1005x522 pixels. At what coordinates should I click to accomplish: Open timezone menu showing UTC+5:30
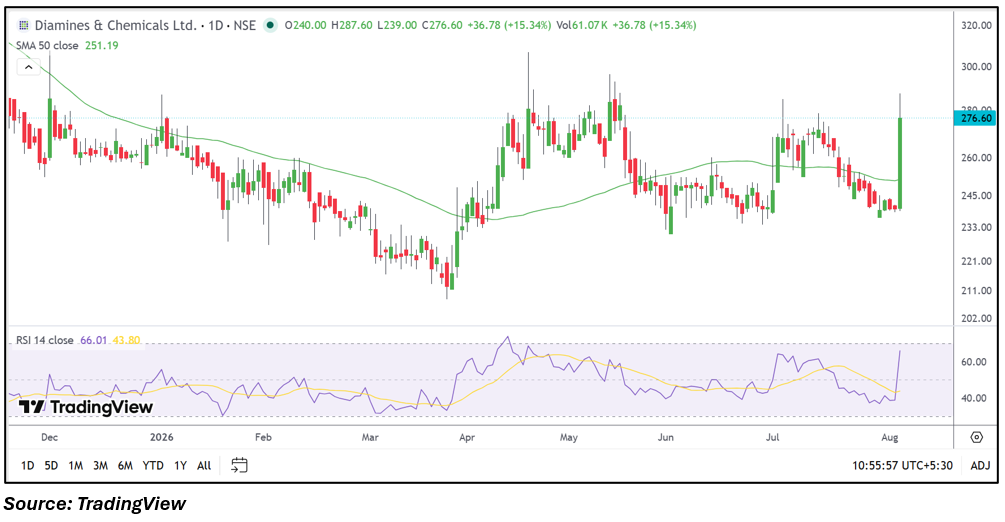click(x=902, y=466)
